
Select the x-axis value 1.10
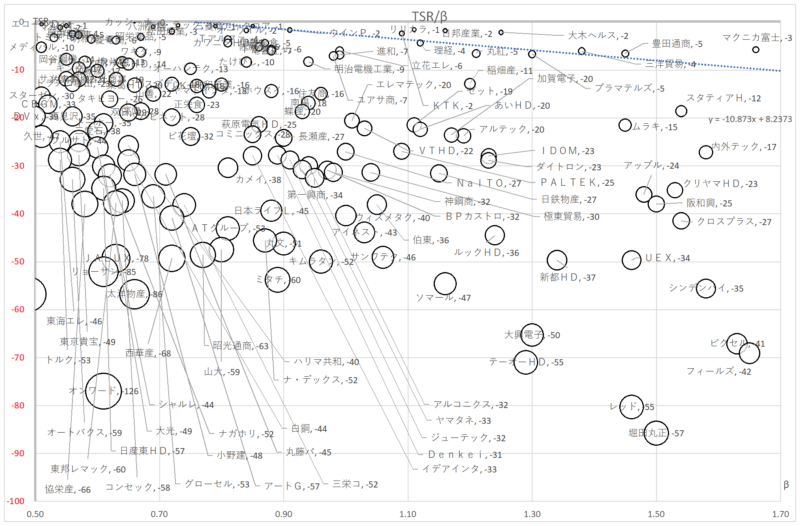(x=408, y=514)
